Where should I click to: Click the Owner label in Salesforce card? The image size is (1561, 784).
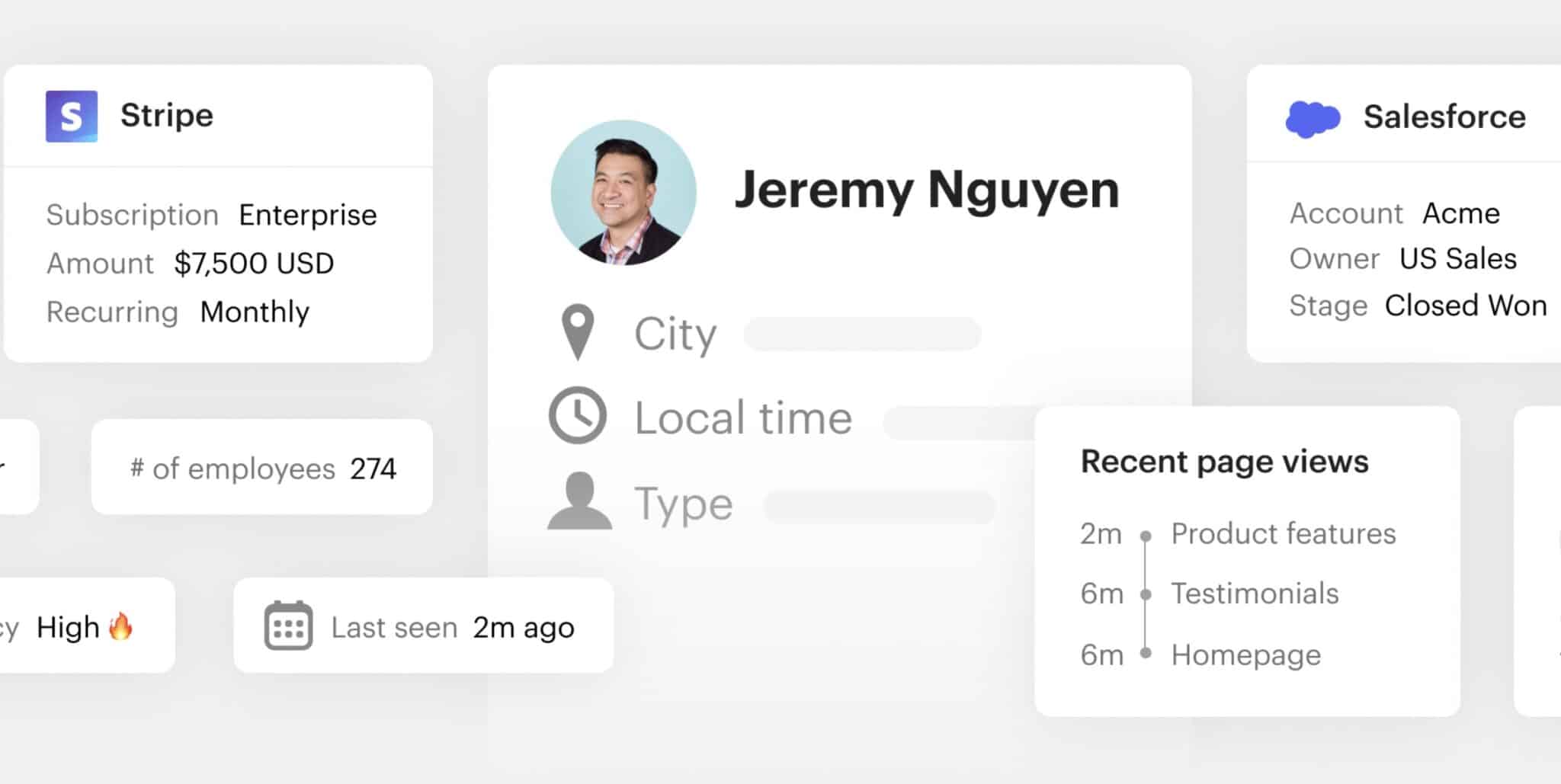pyautogui.click(x=1335, y=259)
